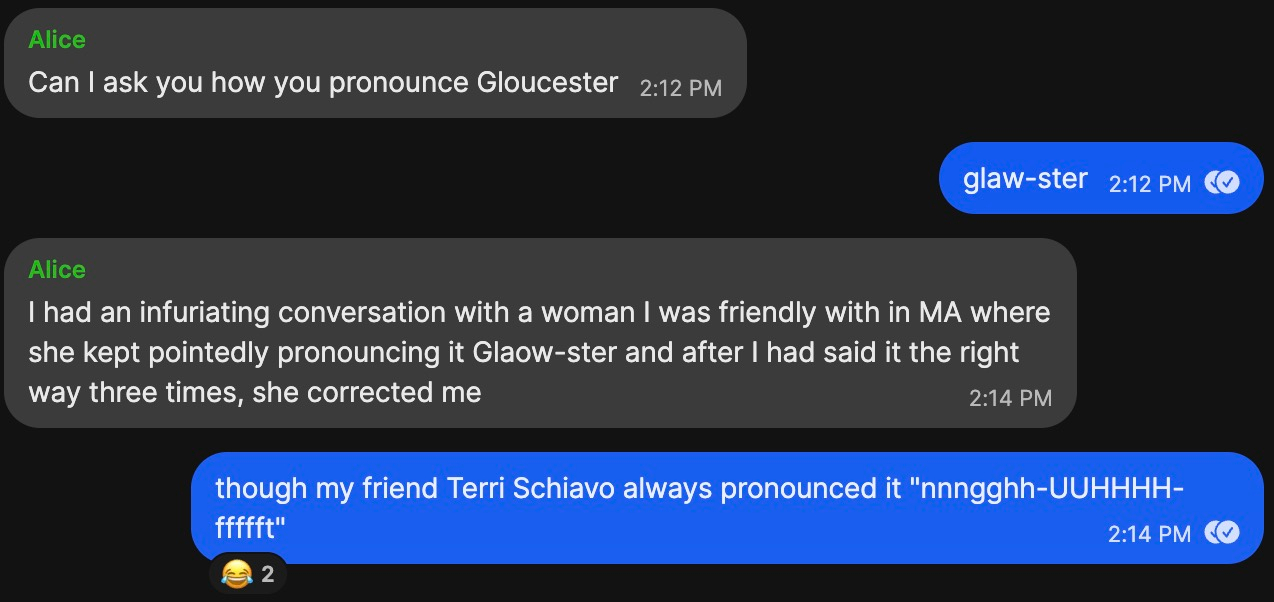Viewport: 1274px width, 602px height.
Task: Click the 2:14 PM timestamp on the blue reply
Action: pyautogui.click(x=1150, y=534)
